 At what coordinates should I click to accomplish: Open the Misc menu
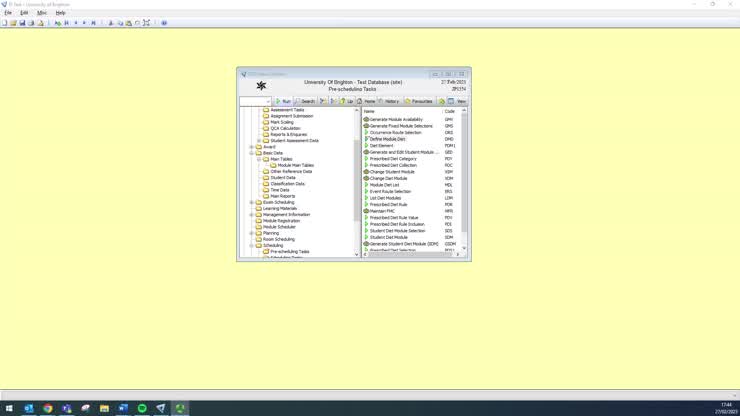tap(42, 13)
